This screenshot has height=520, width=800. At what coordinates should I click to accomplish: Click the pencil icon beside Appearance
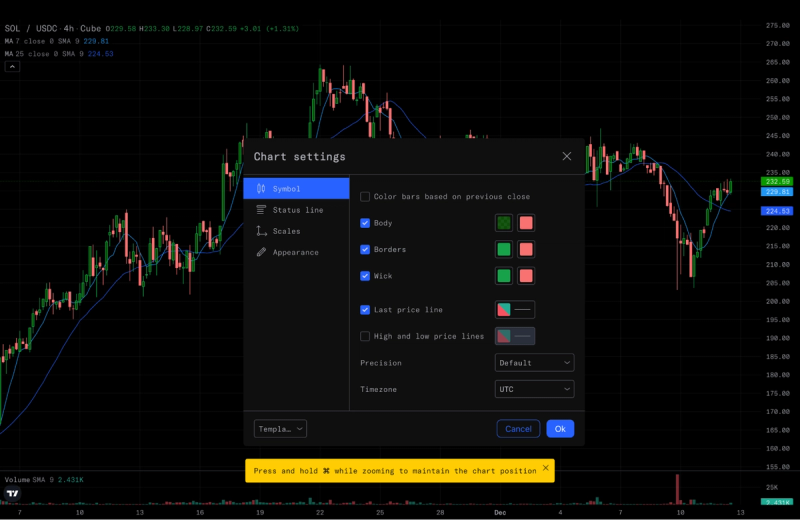pos(261,252)
